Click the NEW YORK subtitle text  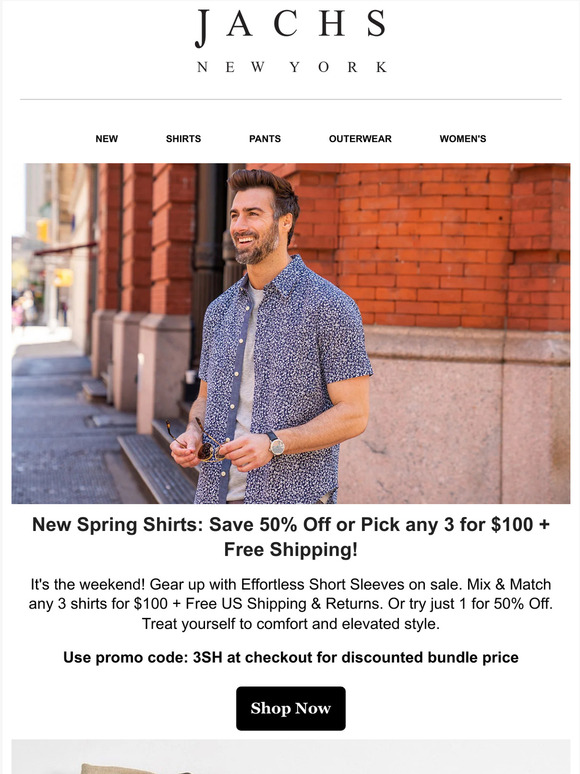click(x=291, y=67)
